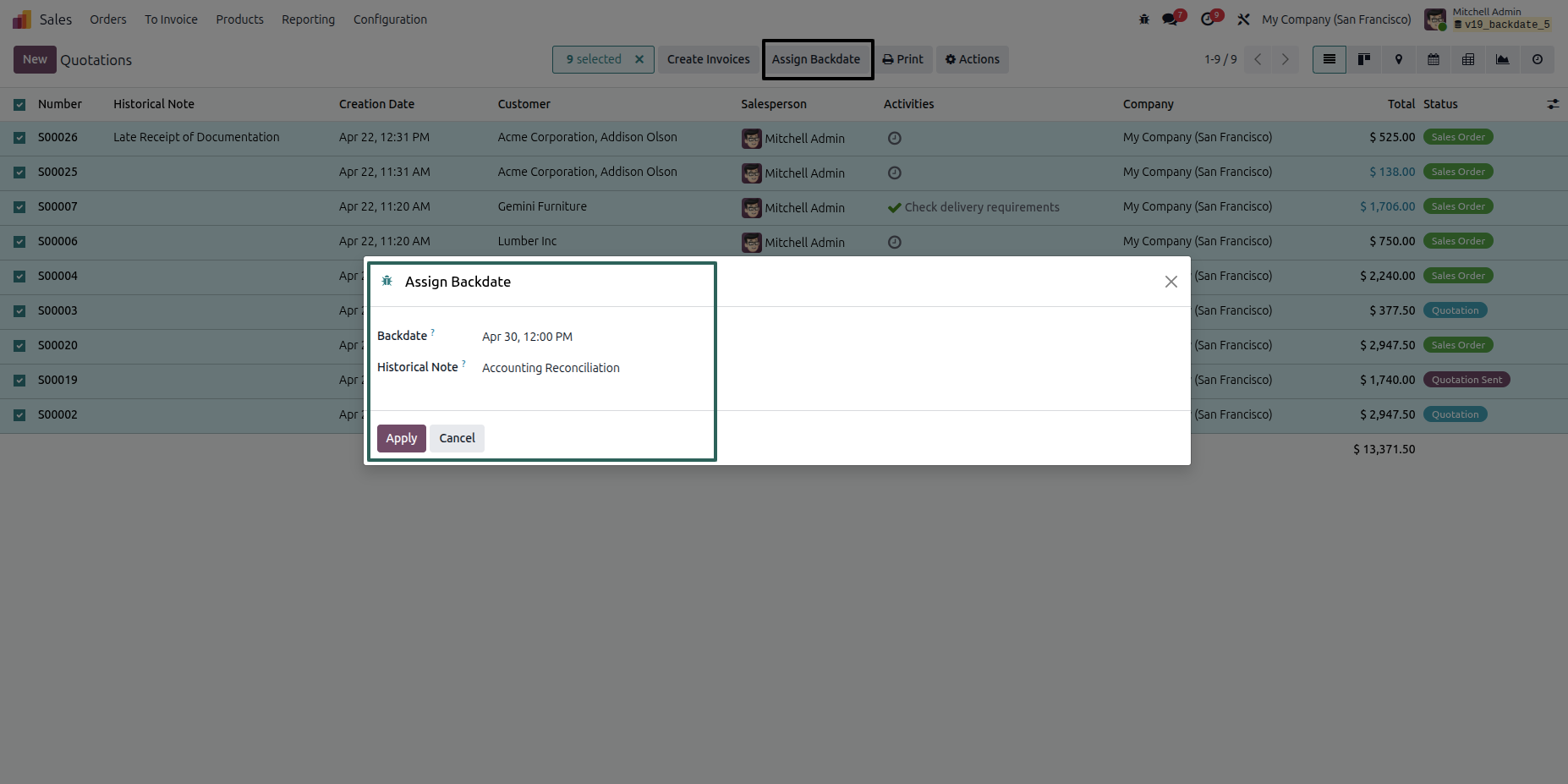
Task: Switch to activity view
Action: (x=1538, y=59)
